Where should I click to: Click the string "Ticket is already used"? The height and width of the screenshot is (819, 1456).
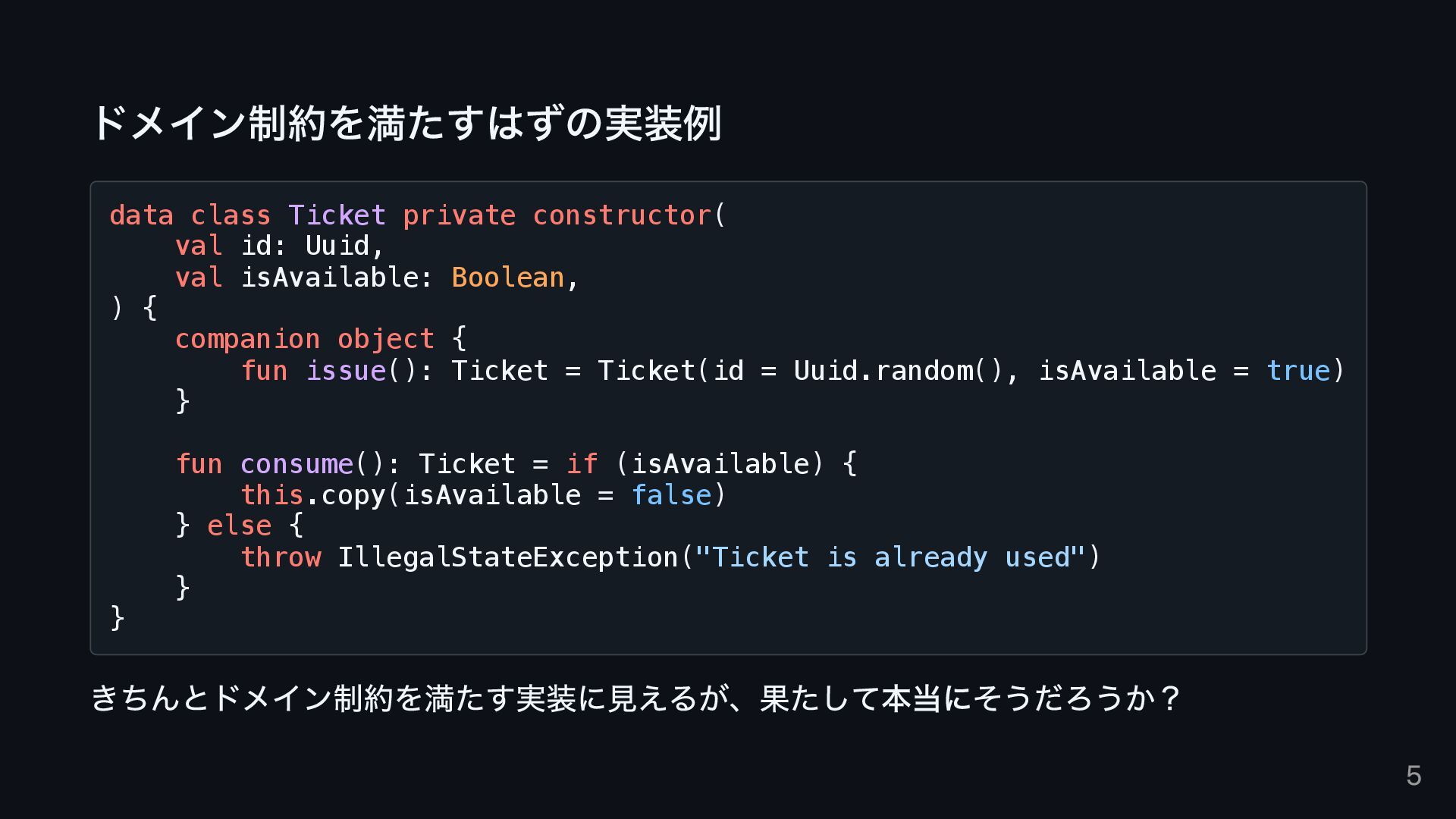[x=890, y=557]
